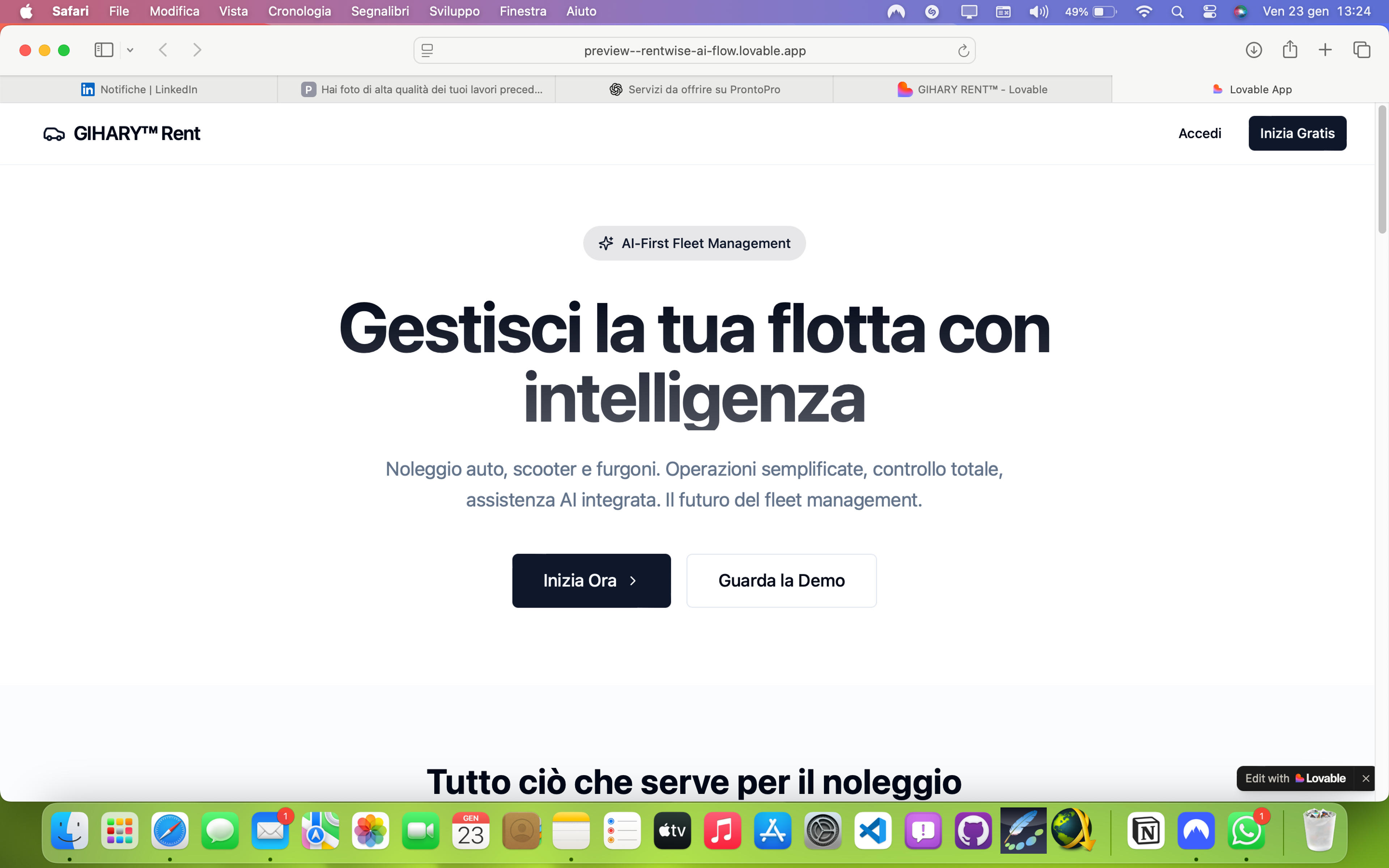Open Visual Studio Code from the dock
The image size is (1389, 868).
(x=872, y=831)
